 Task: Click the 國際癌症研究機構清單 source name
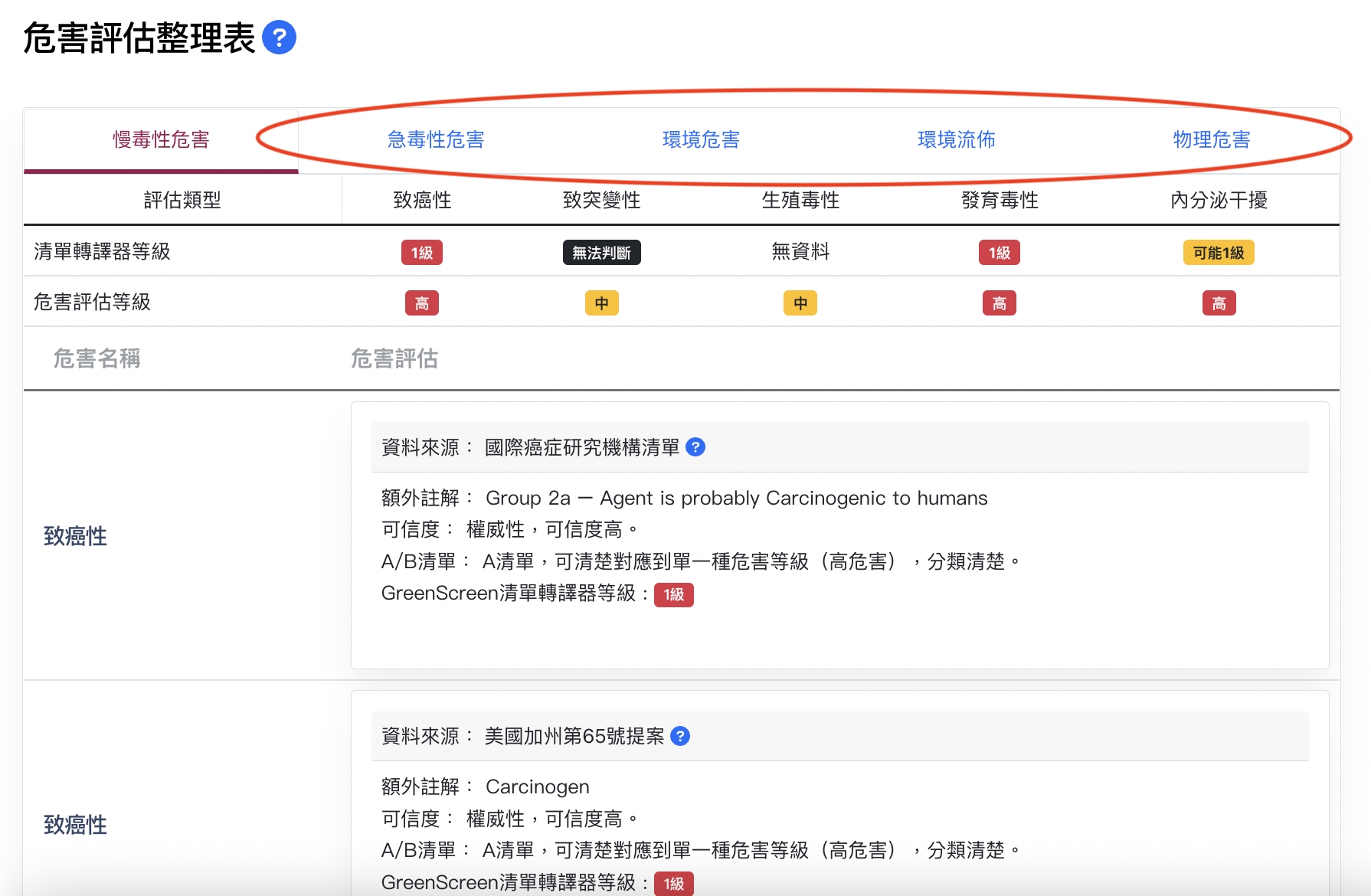pyautogui.click(x=582, y=447)
